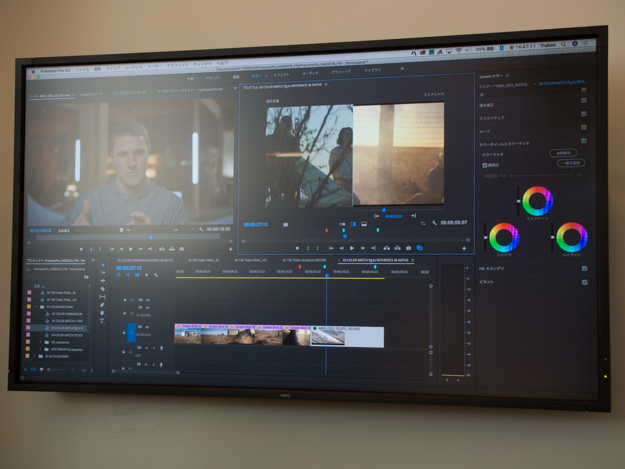625x469 pixels.
Task: Select horizontal split comparison layout icon
Action: coord(364,224)
